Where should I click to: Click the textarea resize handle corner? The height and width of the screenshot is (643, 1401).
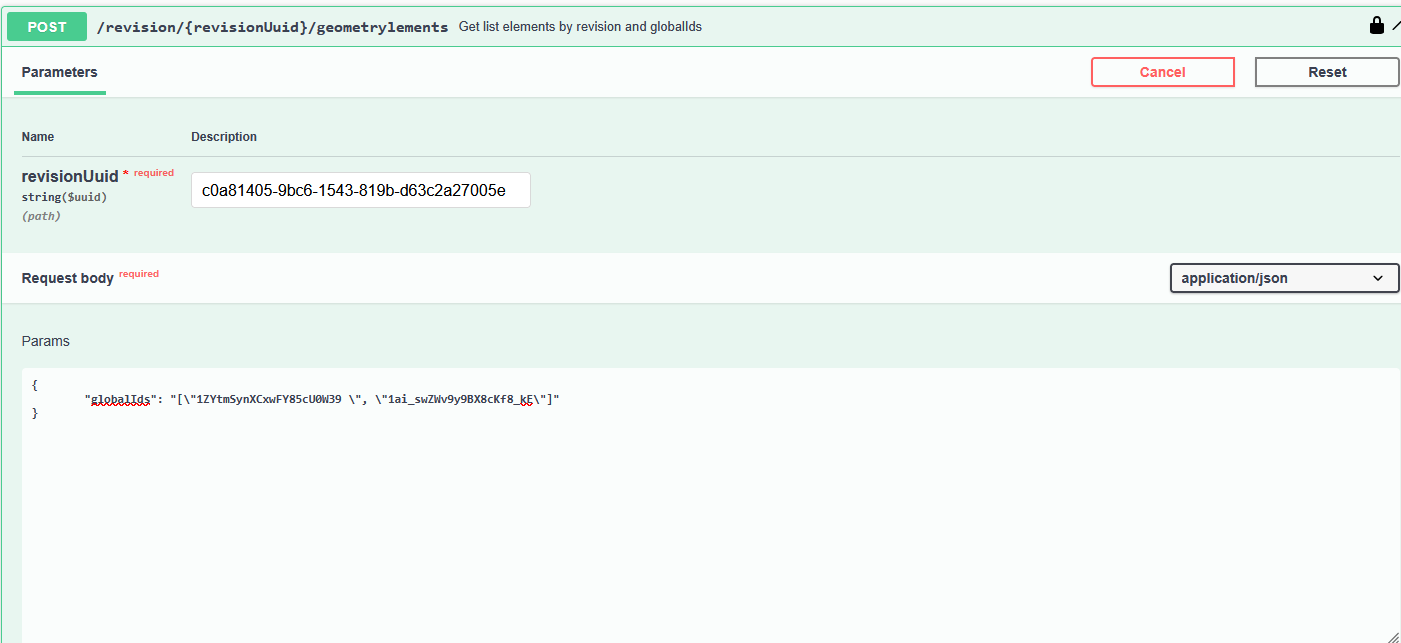[x=1391, y=636]
